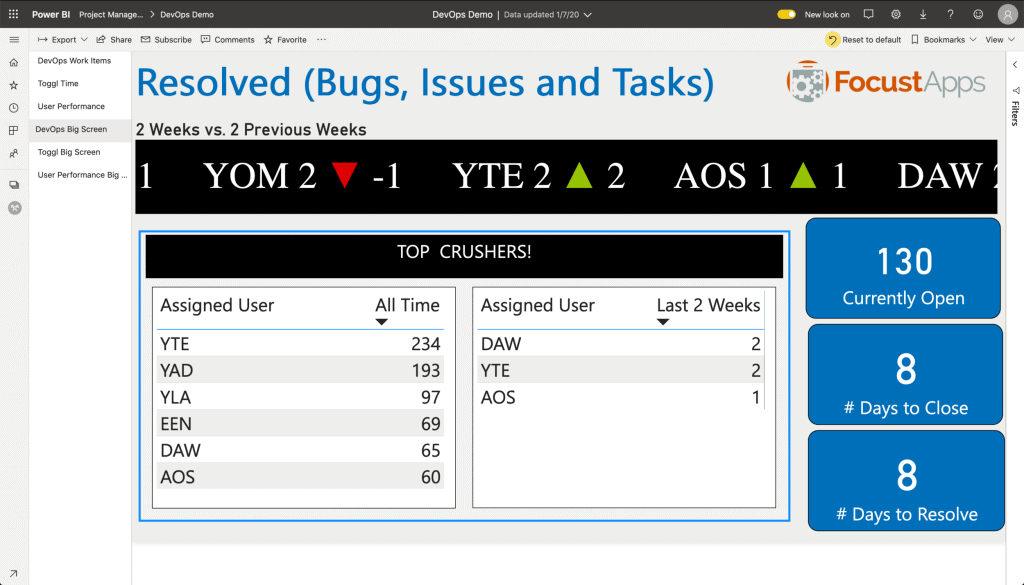Sort by the All Time column header
The width and height of the screenshot is (1024, 585).
point(406,306)
